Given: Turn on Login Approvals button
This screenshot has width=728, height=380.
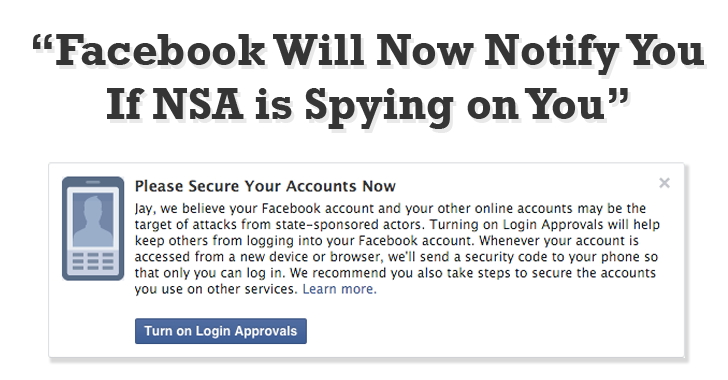Looking at the screenshot, I should 221,331.
